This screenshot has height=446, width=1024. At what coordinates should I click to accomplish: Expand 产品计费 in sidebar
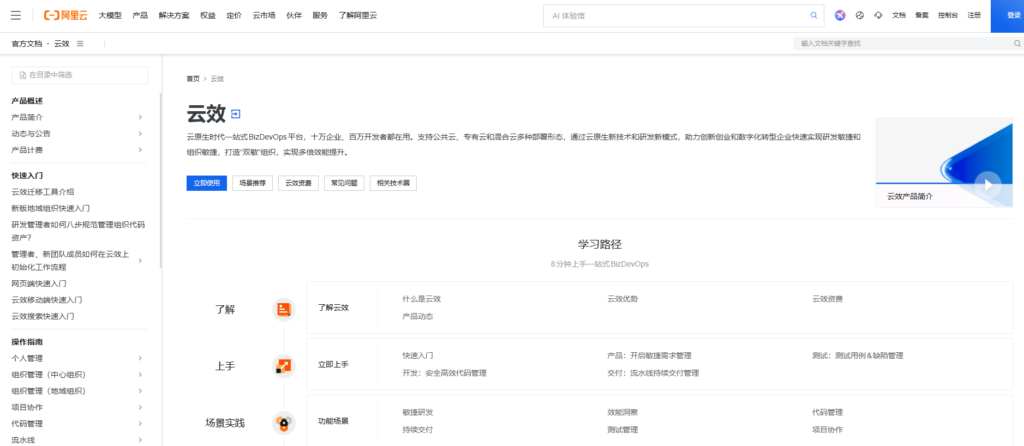(x=140, y=150)
